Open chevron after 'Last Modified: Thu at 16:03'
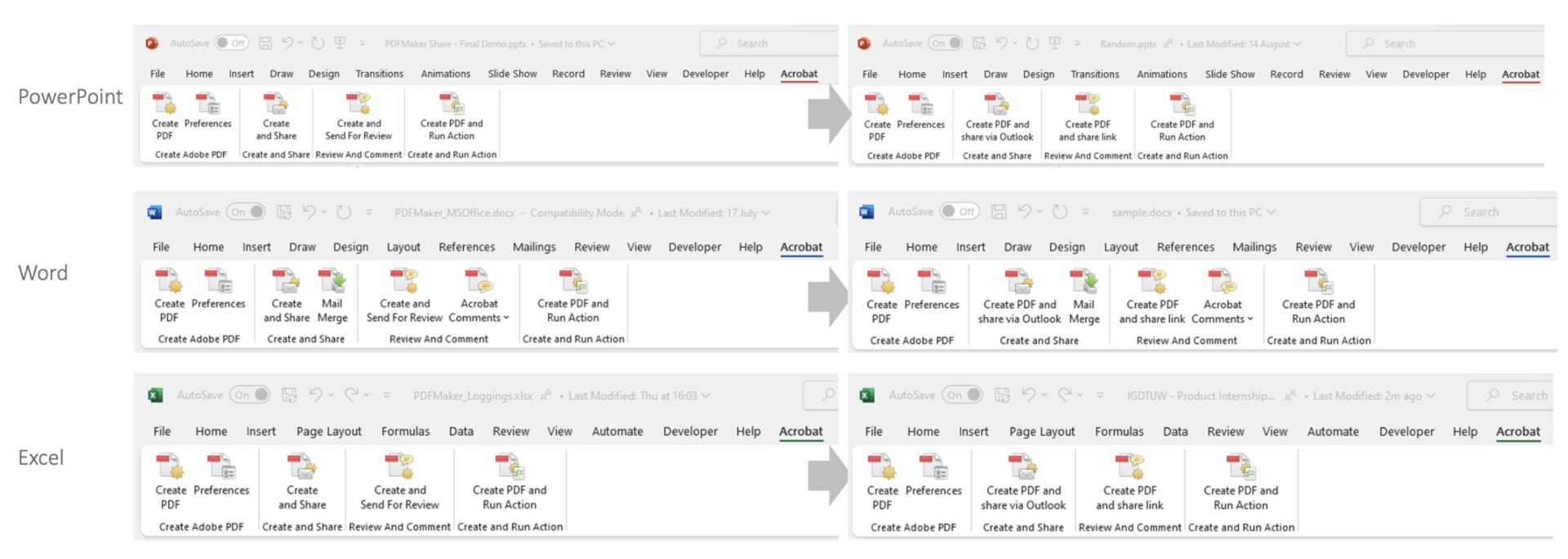This screenshot has width=1568, height=559. click(706, 396)
